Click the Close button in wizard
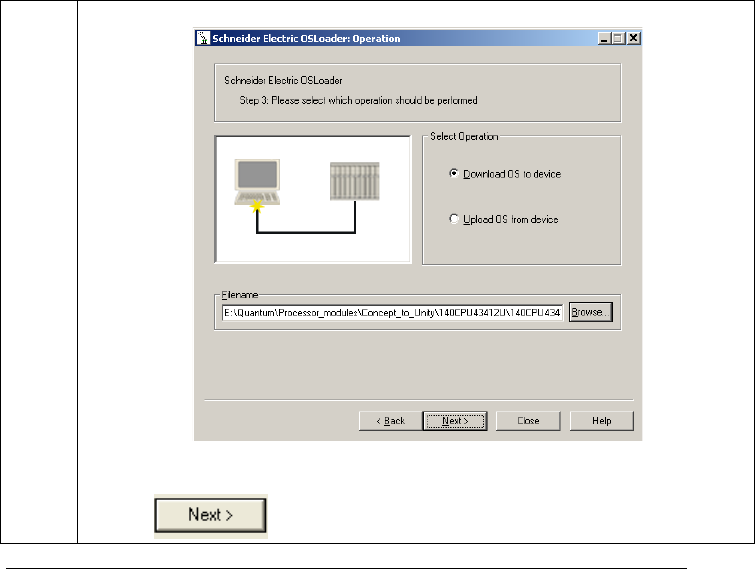Screen dimensions: 755x569 528,421
